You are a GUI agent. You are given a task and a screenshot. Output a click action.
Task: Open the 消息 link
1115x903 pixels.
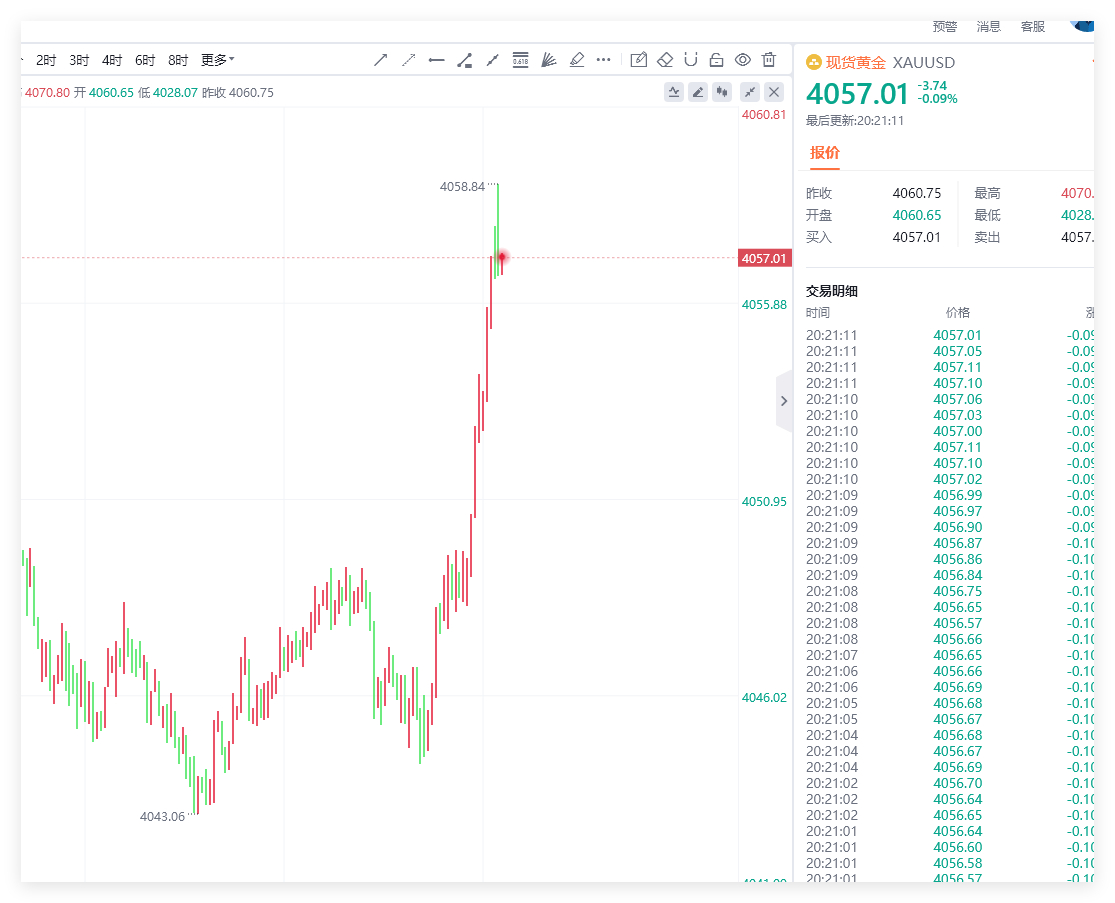[x=988, y=27]
